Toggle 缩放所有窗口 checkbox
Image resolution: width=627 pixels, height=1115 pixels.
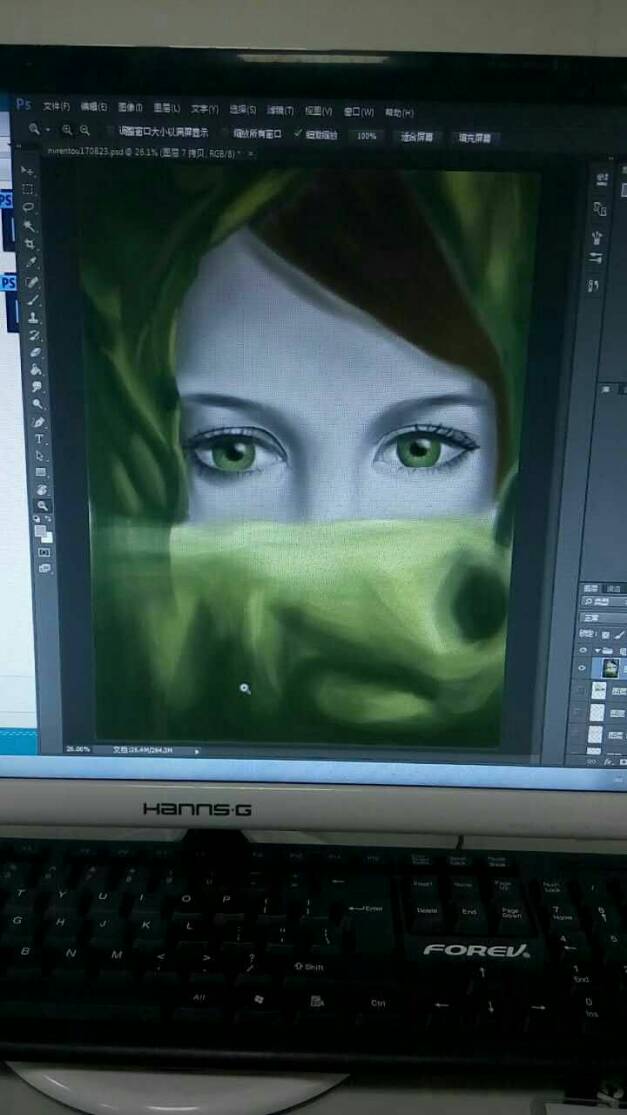tap(225, 133)
